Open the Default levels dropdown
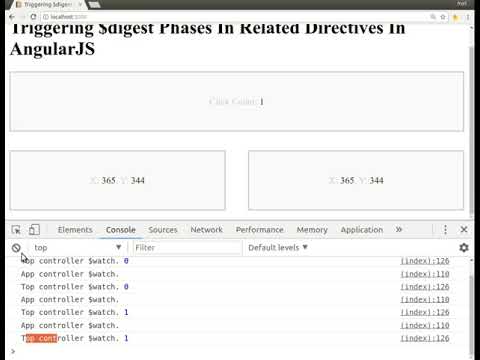 [278, 248]
